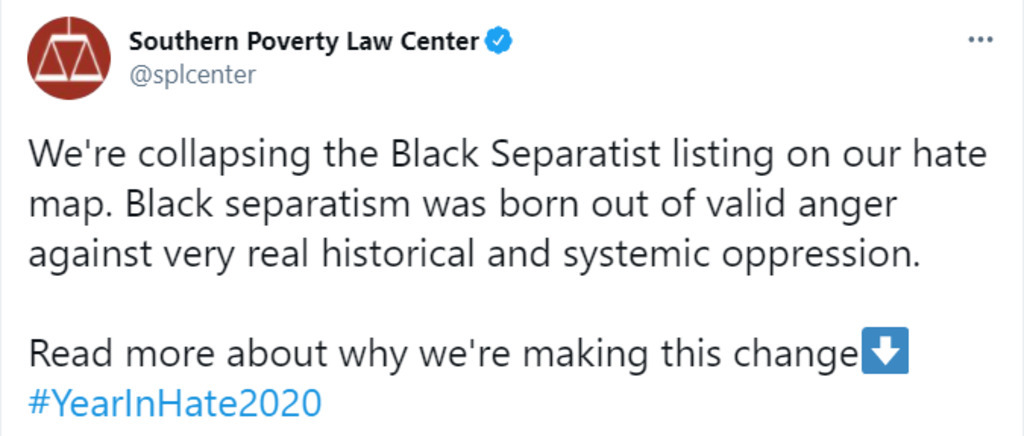1024x436 pixels.
Task: Click the @splcenter handle
Action: [192, 75]
